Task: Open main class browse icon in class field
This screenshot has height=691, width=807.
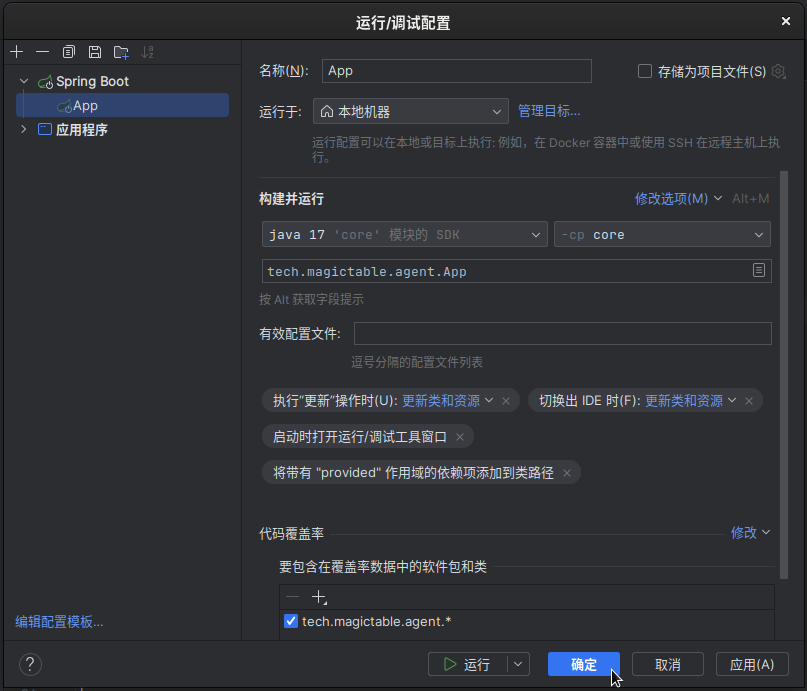Action: point(759,271)
